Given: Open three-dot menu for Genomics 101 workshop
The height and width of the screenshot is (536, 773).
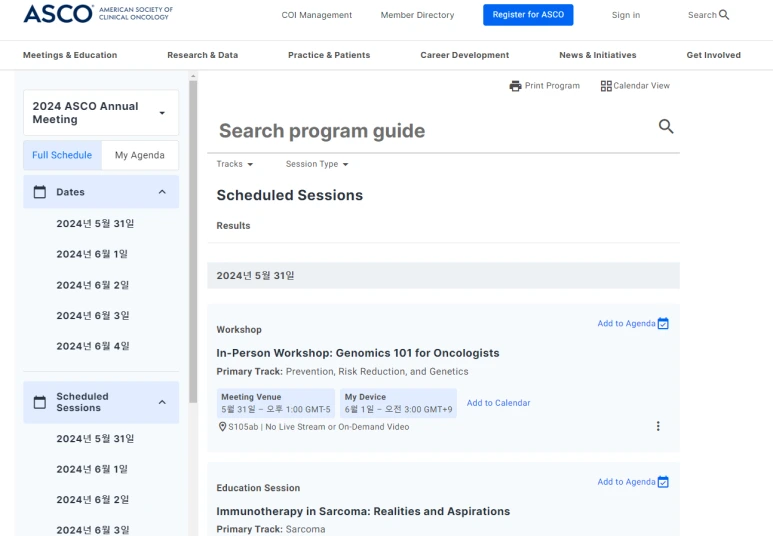Looking at the screenshot, I should coord(658,426).
